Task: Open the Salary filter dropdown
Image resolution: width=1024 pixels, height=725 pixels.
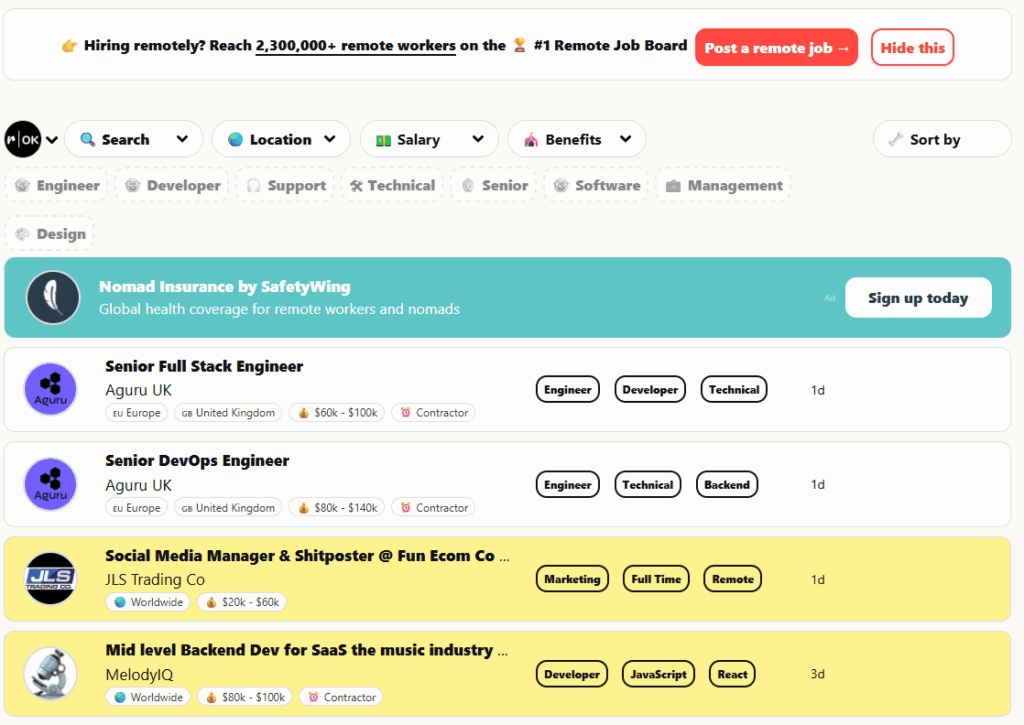Action: pos(428,139)
